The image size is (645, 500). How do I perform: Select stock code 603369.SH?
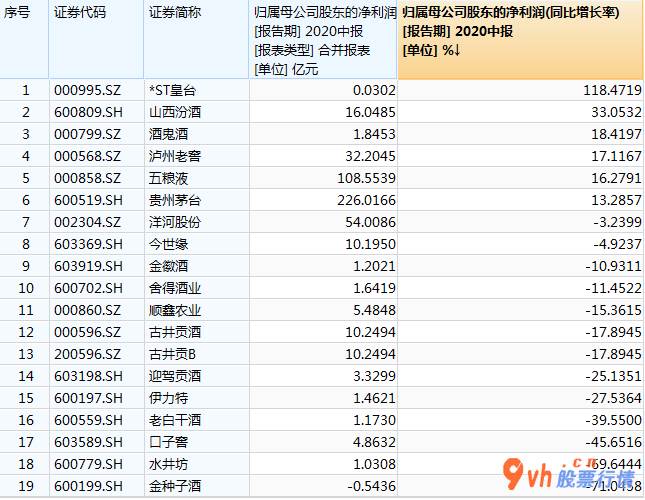pyautogui.click(x=88, y=244)
